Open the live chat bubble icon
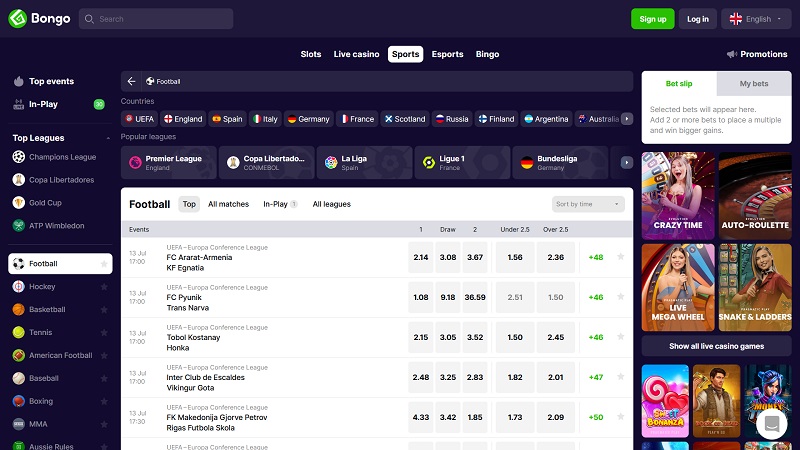Image resolution: width=800 pixels, height=450 pixels. click(x=771, y=423)
